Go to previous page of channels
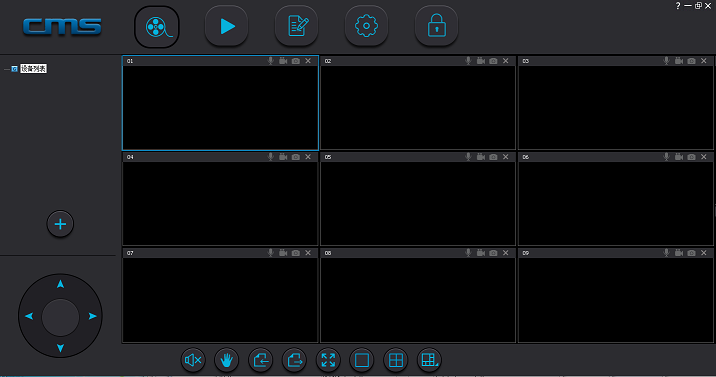The width and height of the screenshot is (716, 377). click(261, 360)
